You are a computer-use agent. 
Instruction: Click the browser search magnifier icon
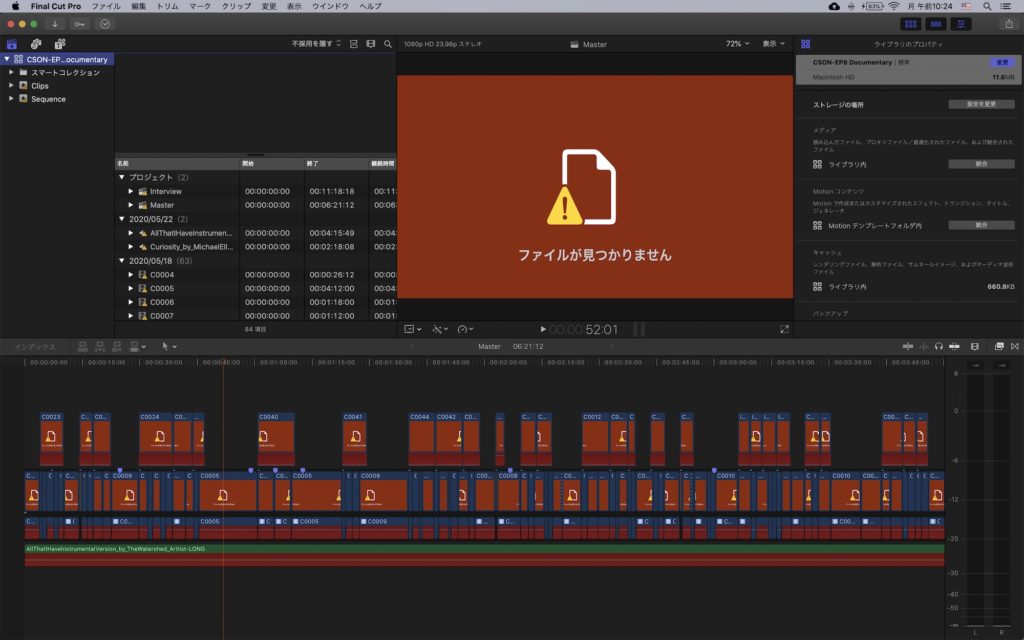point(388,44)
